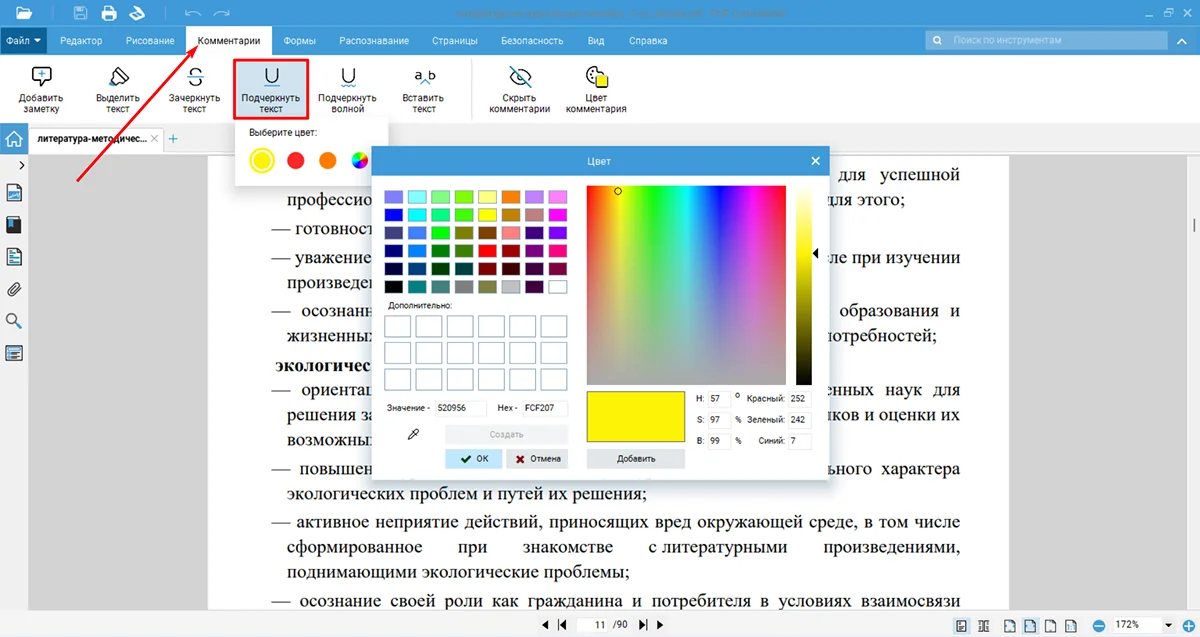This screenshot has width=1200, height=637.
Task: Confirm color with the OK button
Action: pyautogui.click(x=474, y=459)
